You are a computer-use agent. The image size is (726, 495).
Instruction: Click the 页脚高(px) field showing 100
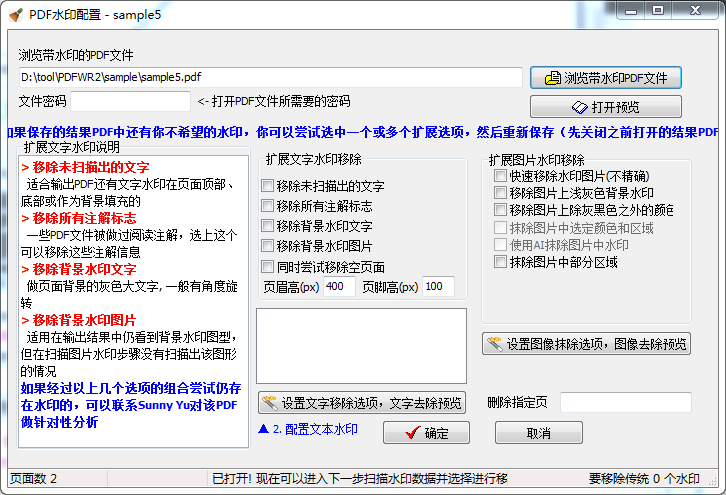tap(438, 287)
